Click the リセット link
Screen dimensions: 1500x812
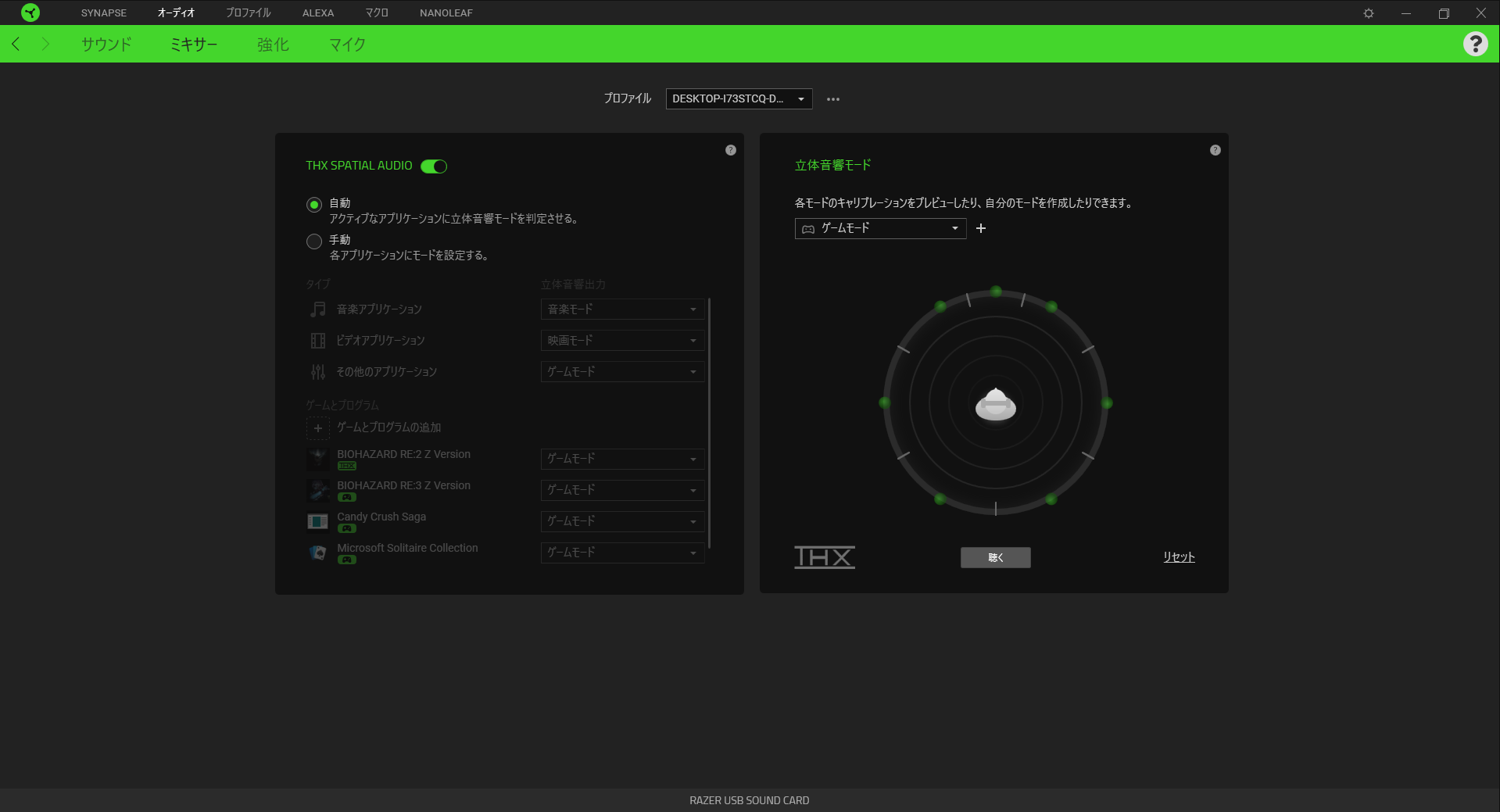(1178, 557)
